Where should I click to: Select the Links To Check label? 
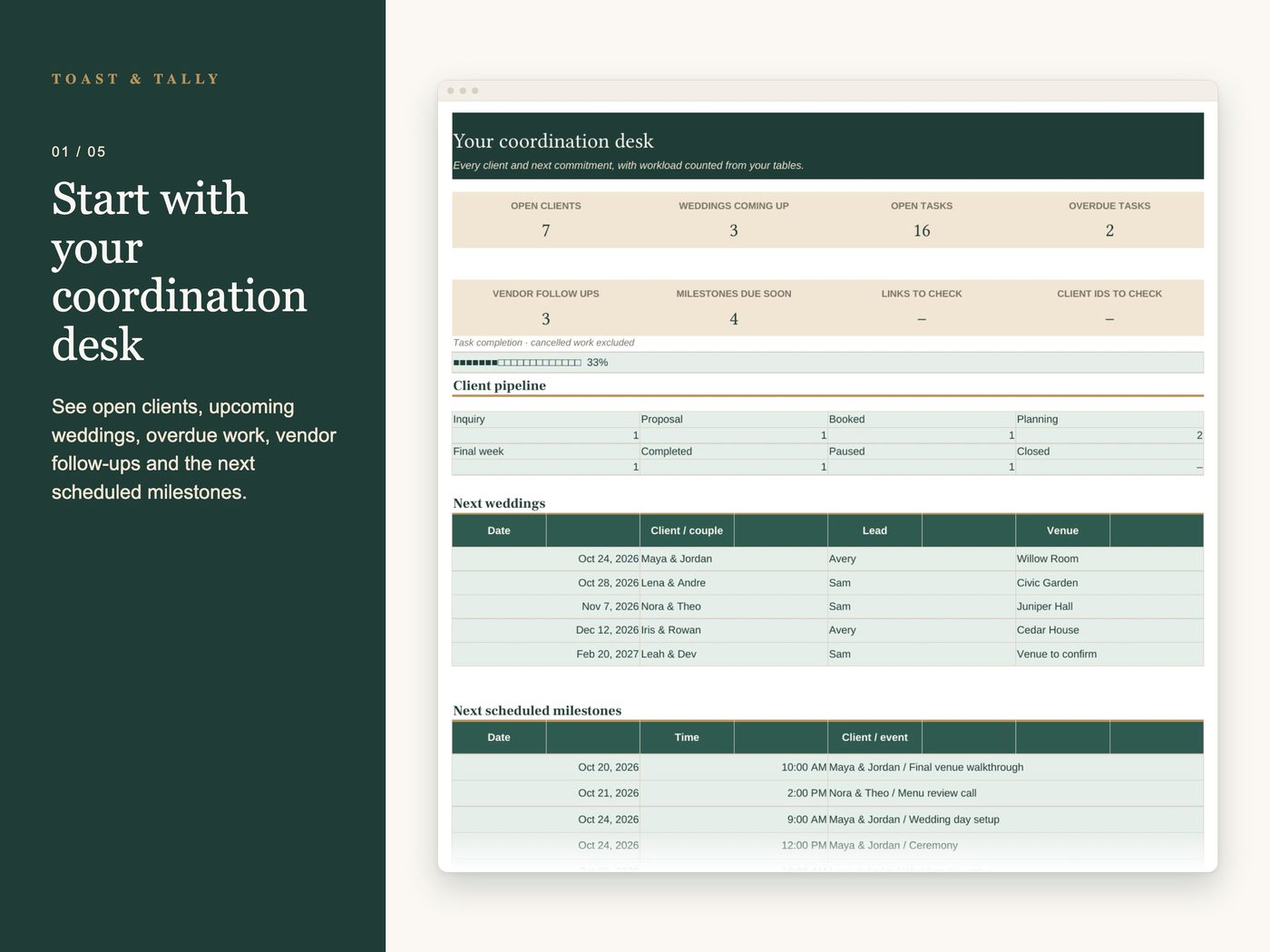(922, 294)
